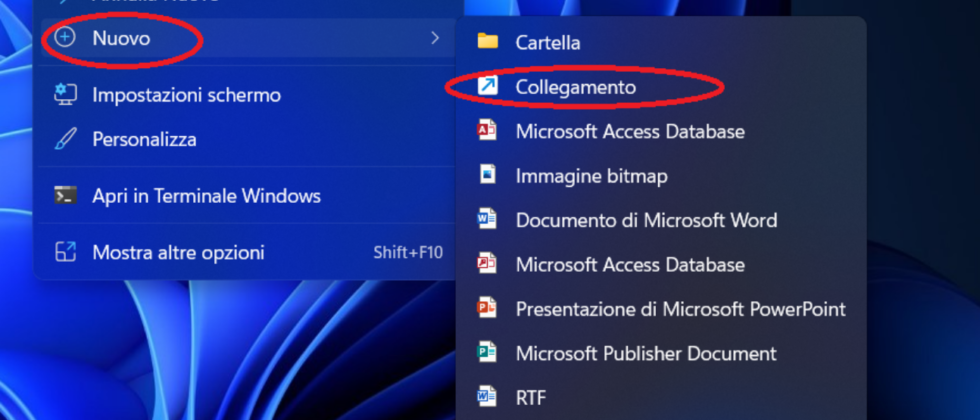The image size is (980, 420).
Task: Select Presentazione di Microsoft PowerPoint
Action: 680,309
